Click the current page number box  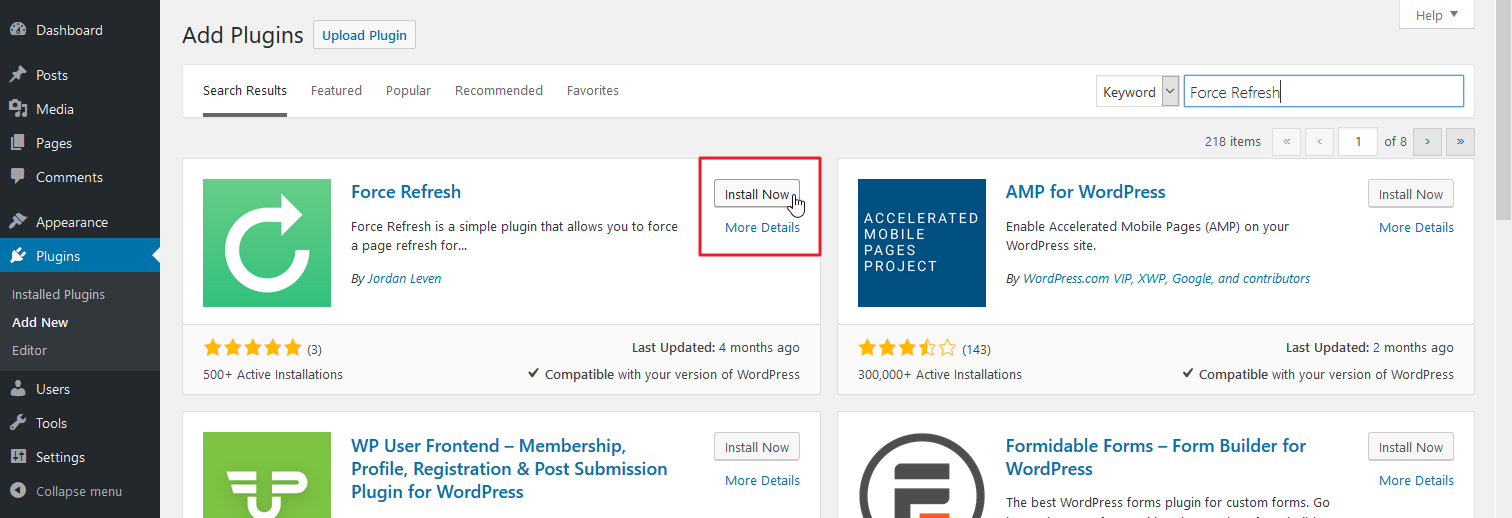click(1359, 142)
